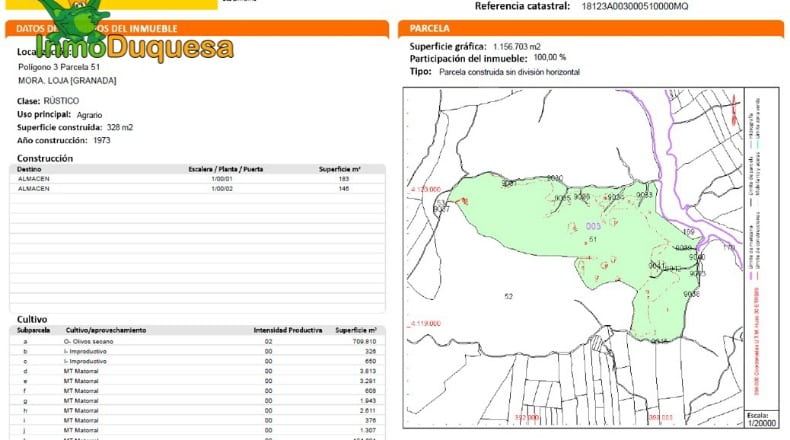This screenshot has width=790, height=440.
Task: Click 'MT Matorral' in subparcela i row
Action: tap(81, 420)
